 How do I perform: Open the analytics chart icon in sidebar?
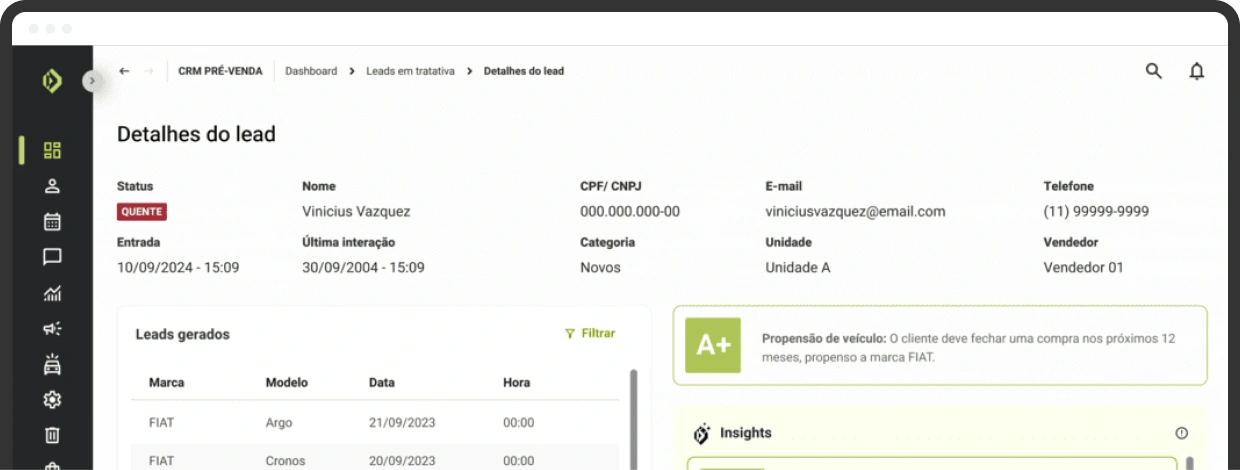pyautogui.click(x=52, y=293)
